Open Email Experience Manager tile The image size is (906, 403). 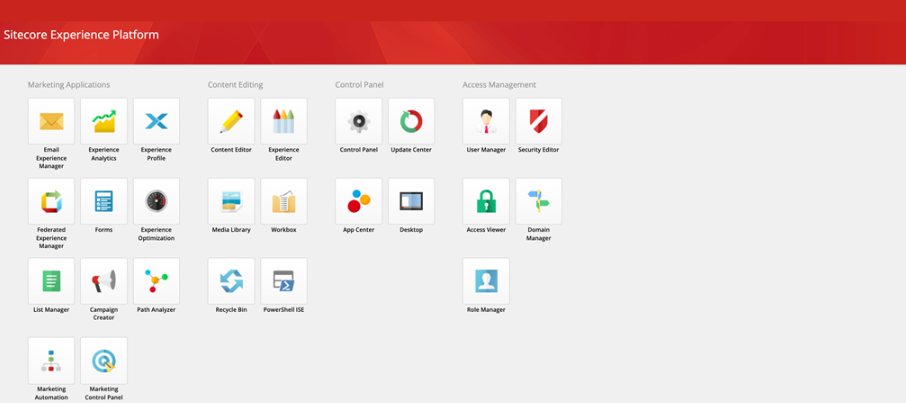pyautogui.click(x=51, y=121)
